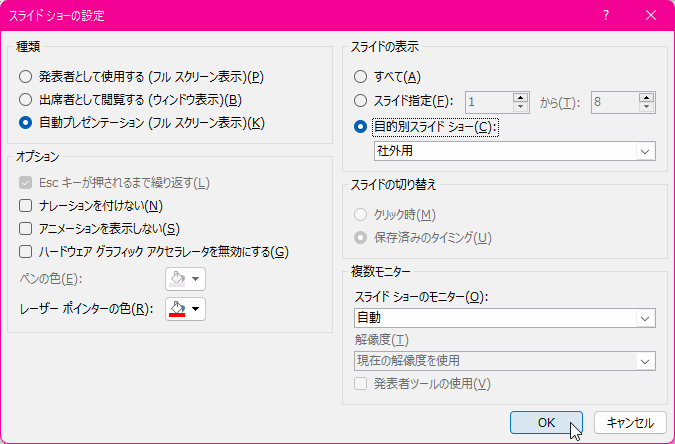Choose 自動プレゼンテーション full screen option
The width and height of the screenshot is (675, 444).
coord(26,123)
